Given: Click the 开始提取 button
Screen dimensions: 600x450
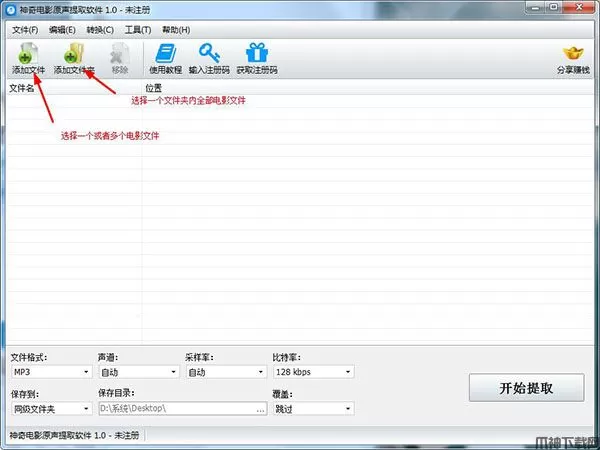Looking at the screenshot, I should click(x=527, y=388).
